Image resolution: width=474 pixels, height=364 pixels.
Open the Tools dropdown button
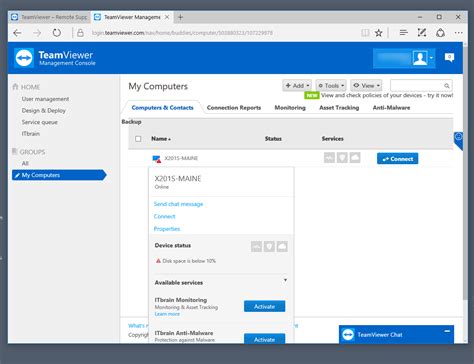331,86
